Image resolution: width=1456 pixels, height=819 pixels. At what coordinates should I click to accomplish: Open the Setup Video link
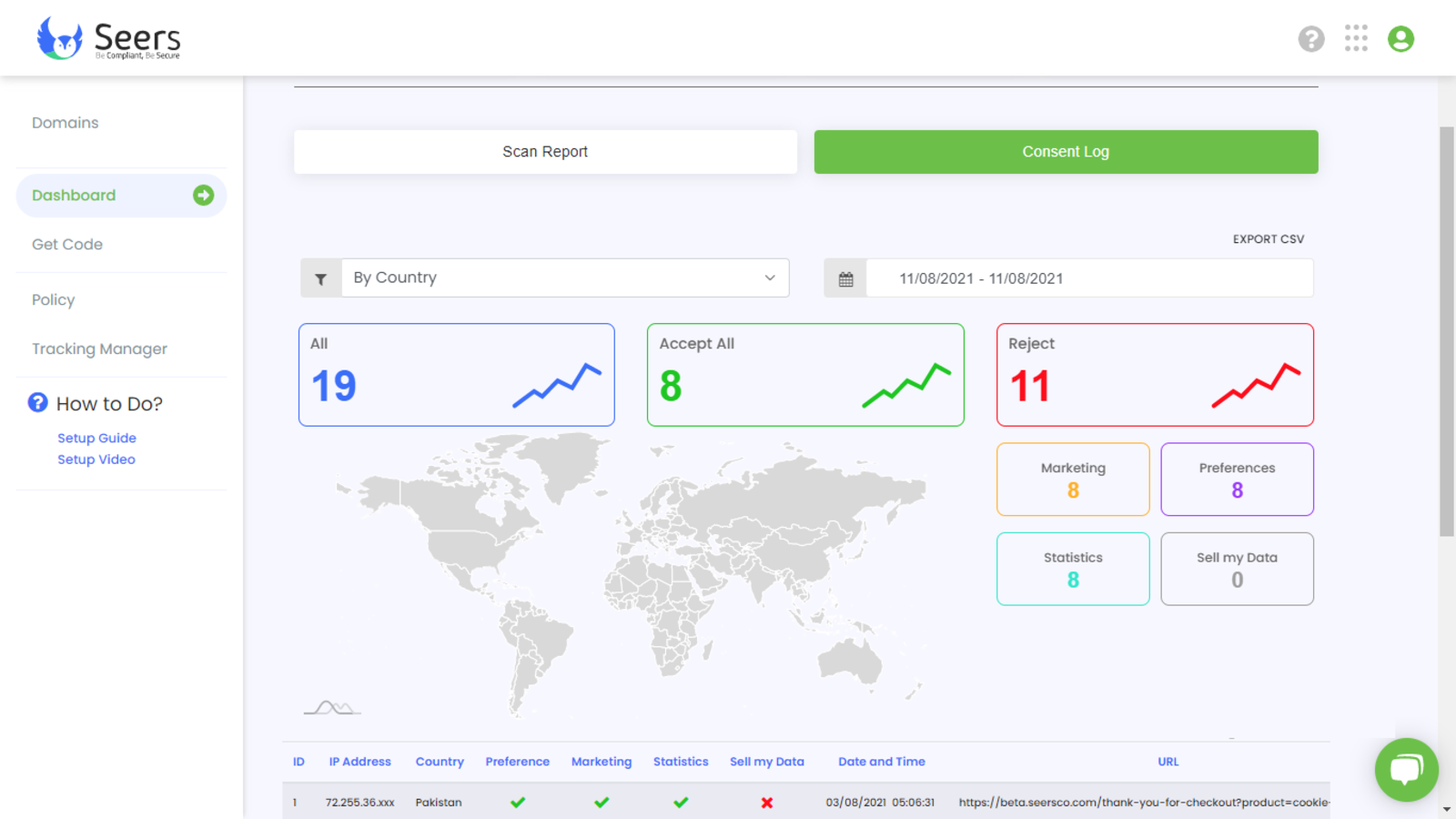pos(96,460)
